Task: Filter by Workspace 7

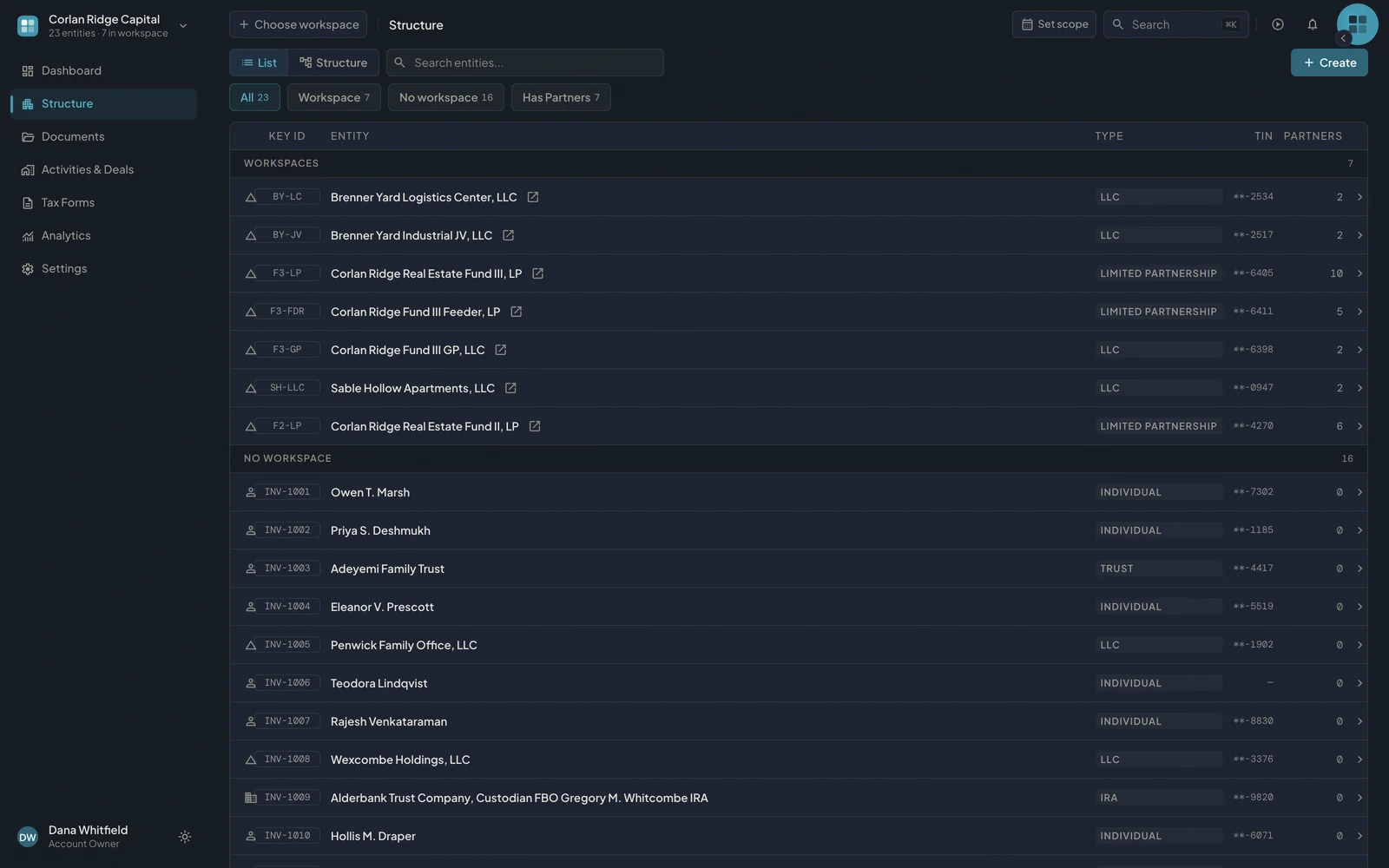Action: 334,97
